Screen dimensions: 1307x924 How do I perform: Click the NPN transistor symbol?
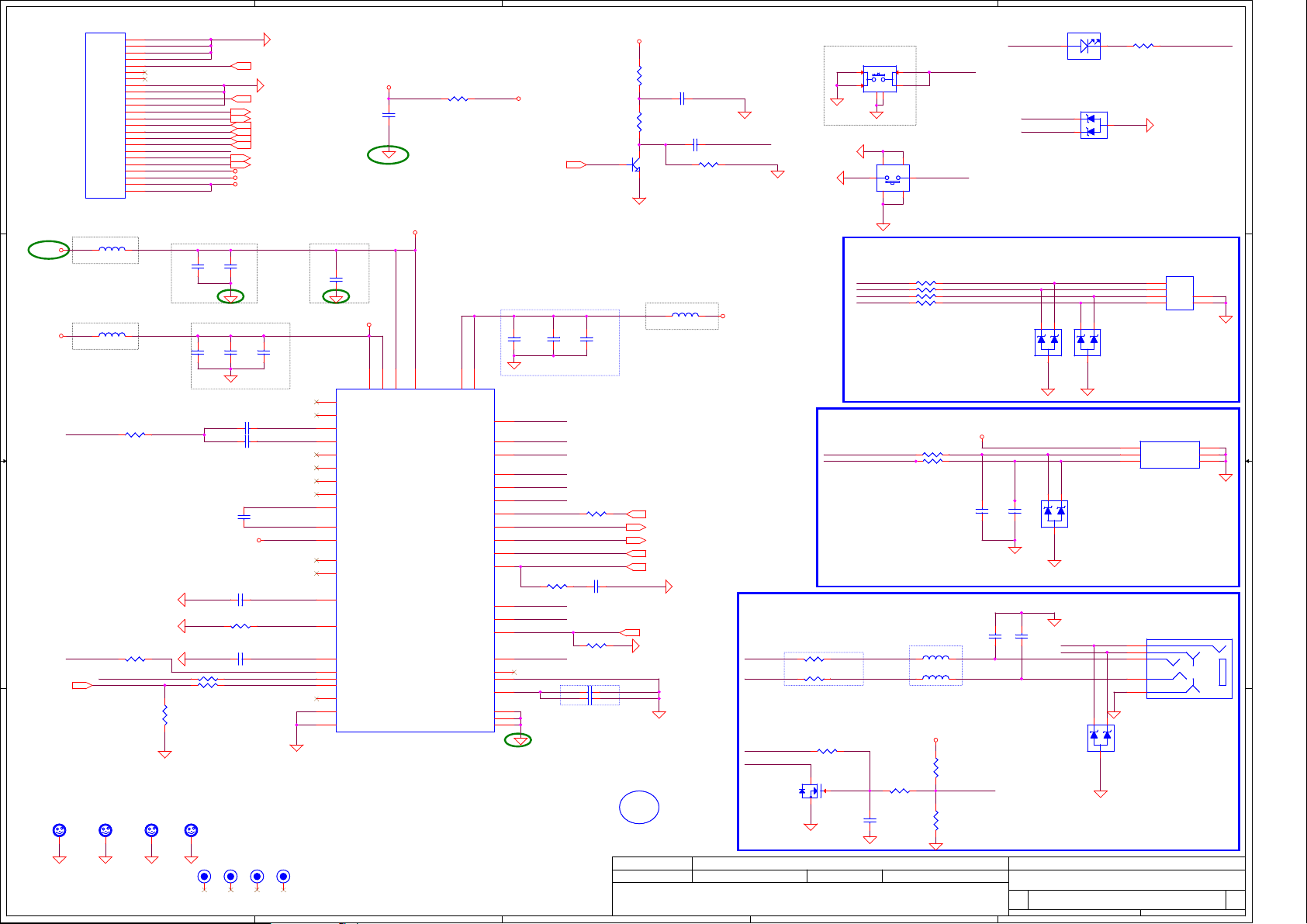(635, 164)
